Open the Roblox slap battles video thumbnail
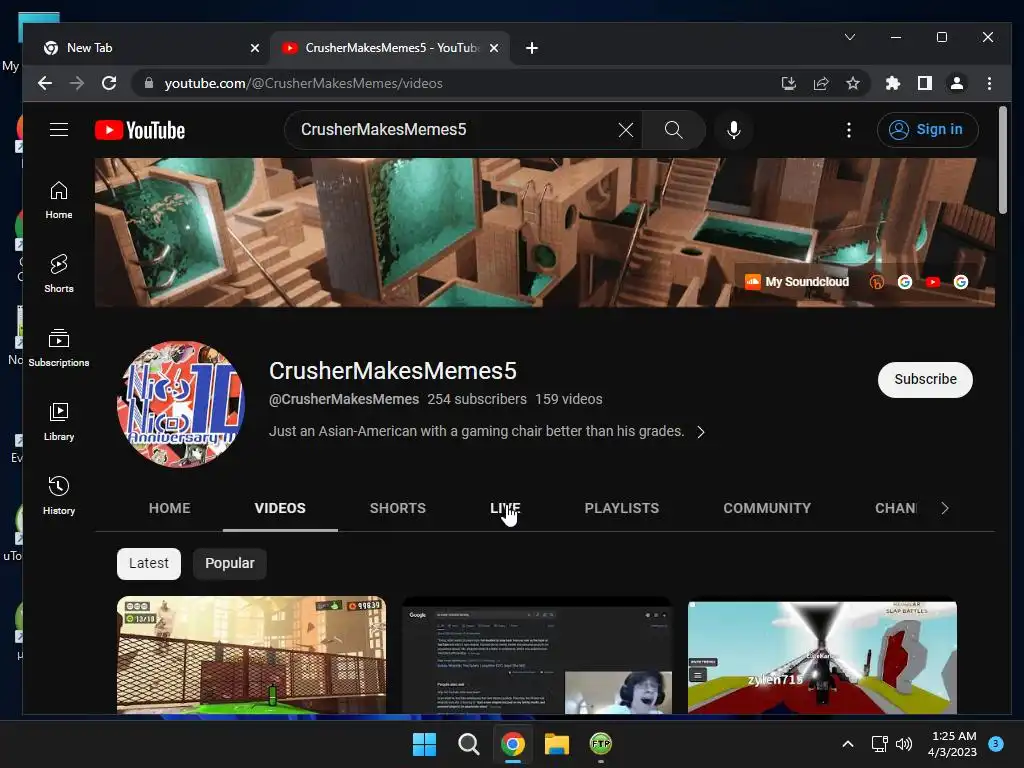This screenshot has height=768, width=1024. click(823, 656)
